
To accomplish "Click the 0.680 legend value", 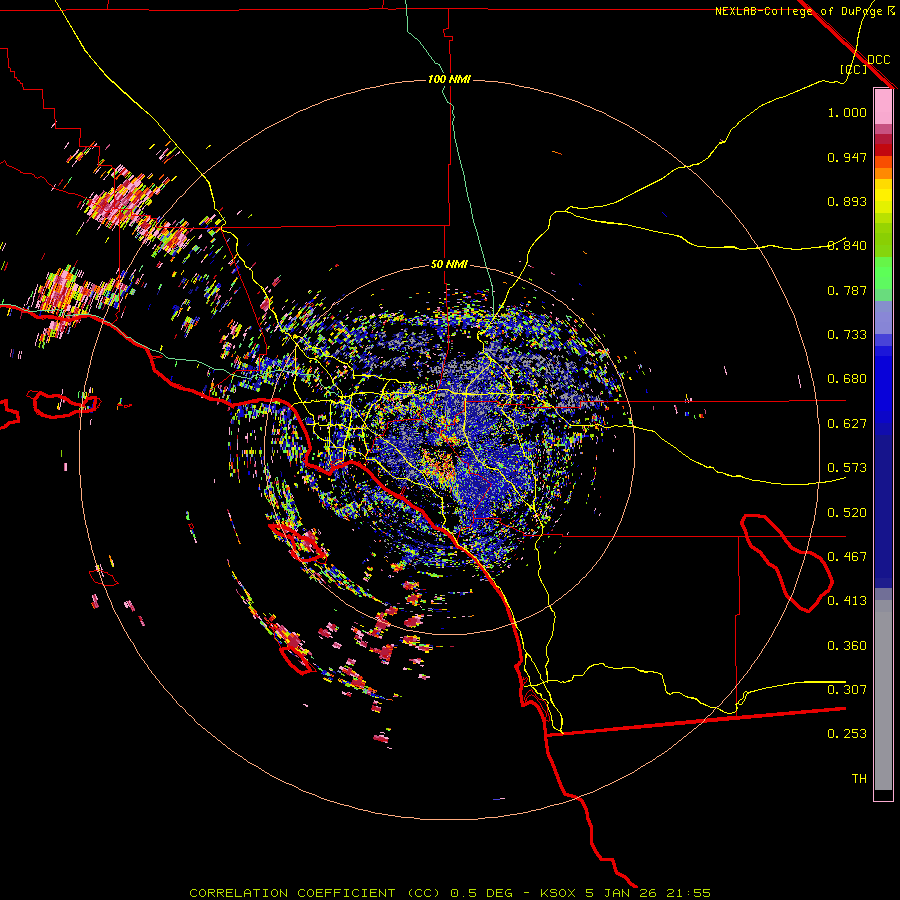I will click(x=847, y=379).
